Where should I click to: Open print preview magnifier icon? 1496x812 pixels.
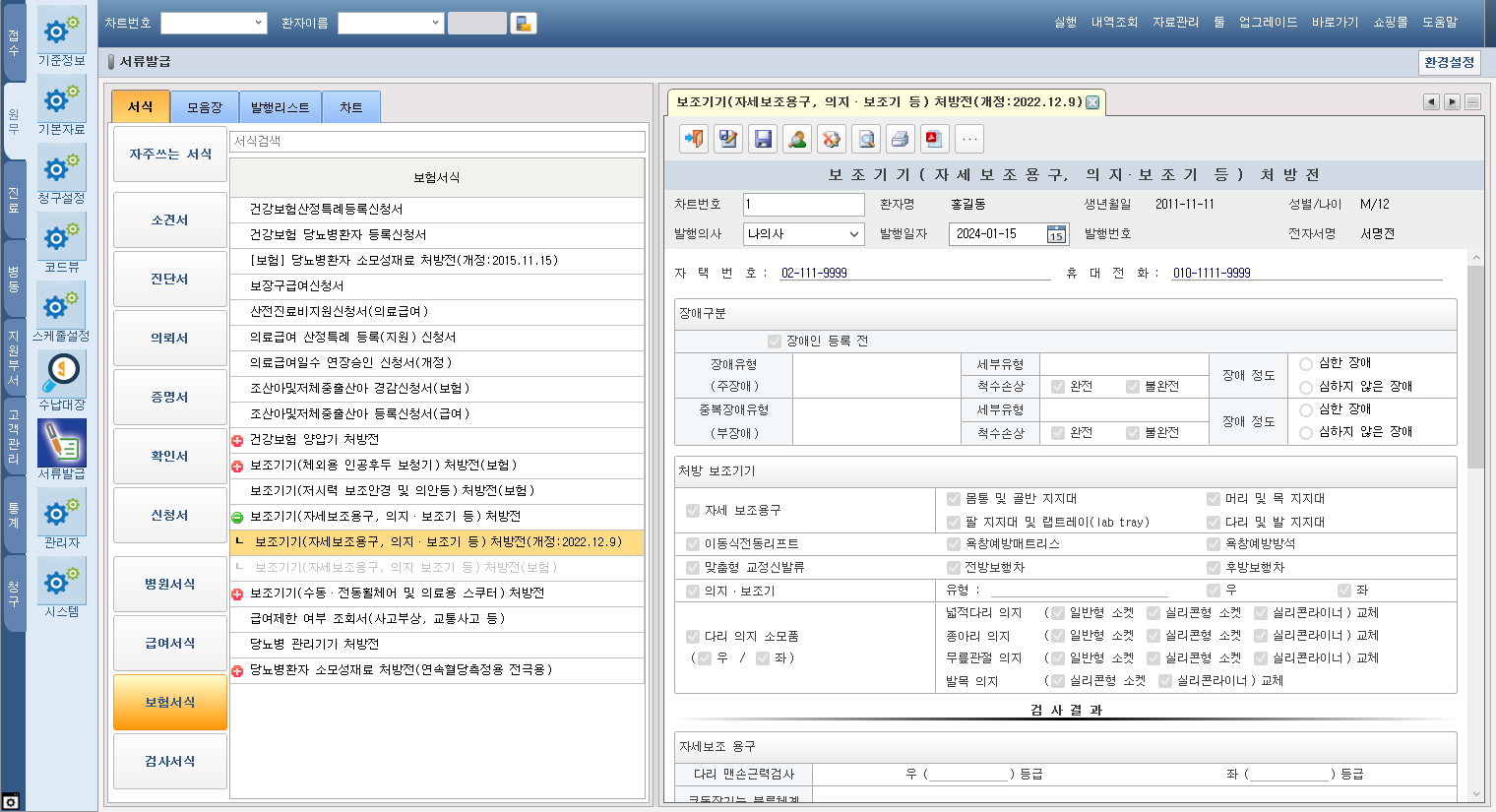(x=866, y=139)
